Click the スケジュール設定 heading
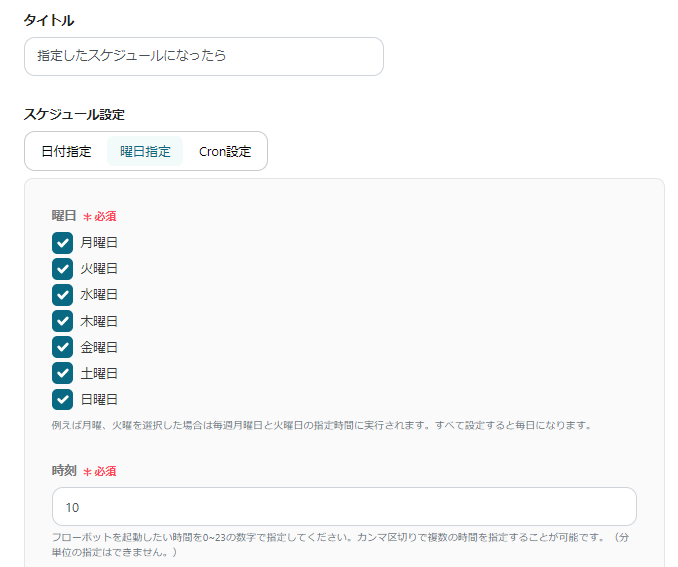This screenshot has height=567, width=678. [x=74, y=115]
